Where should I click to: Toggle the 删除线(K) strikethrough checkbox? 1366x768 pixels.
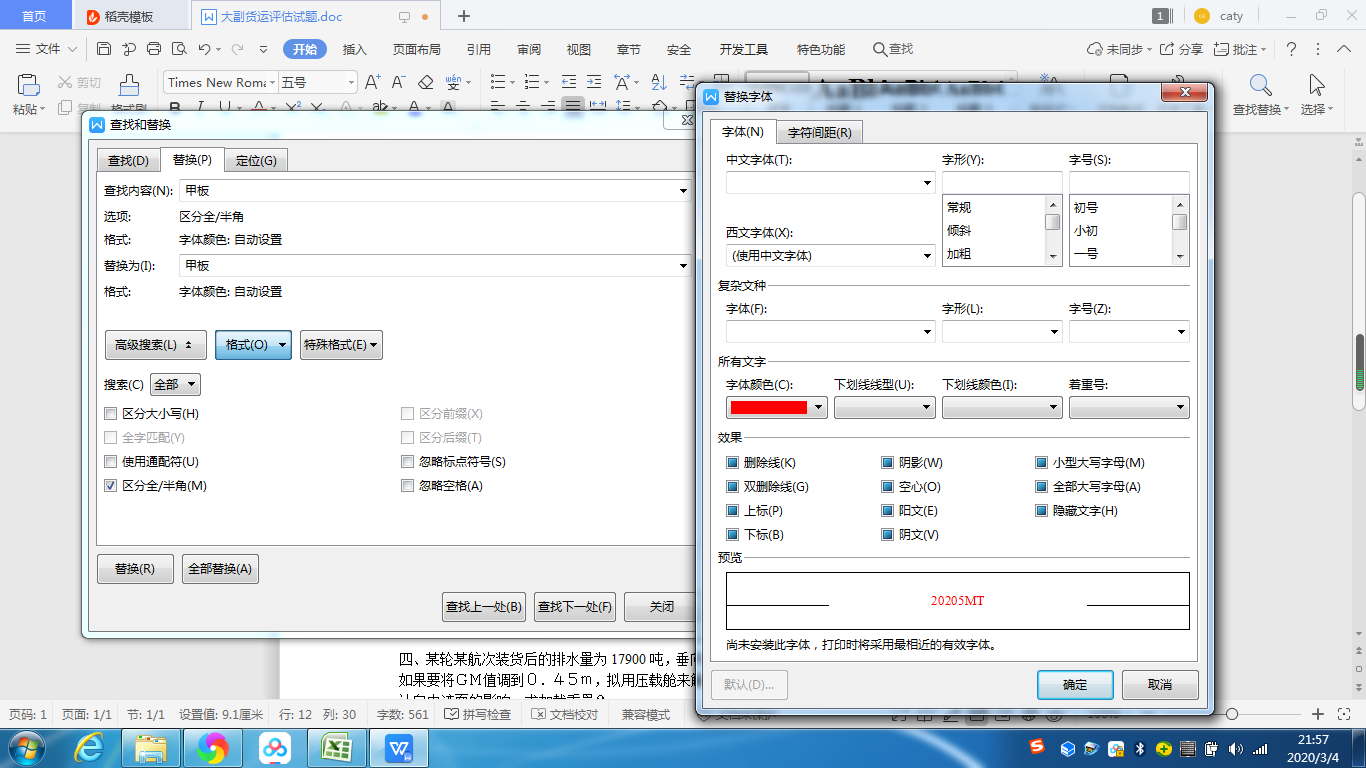tap(733, 463)
